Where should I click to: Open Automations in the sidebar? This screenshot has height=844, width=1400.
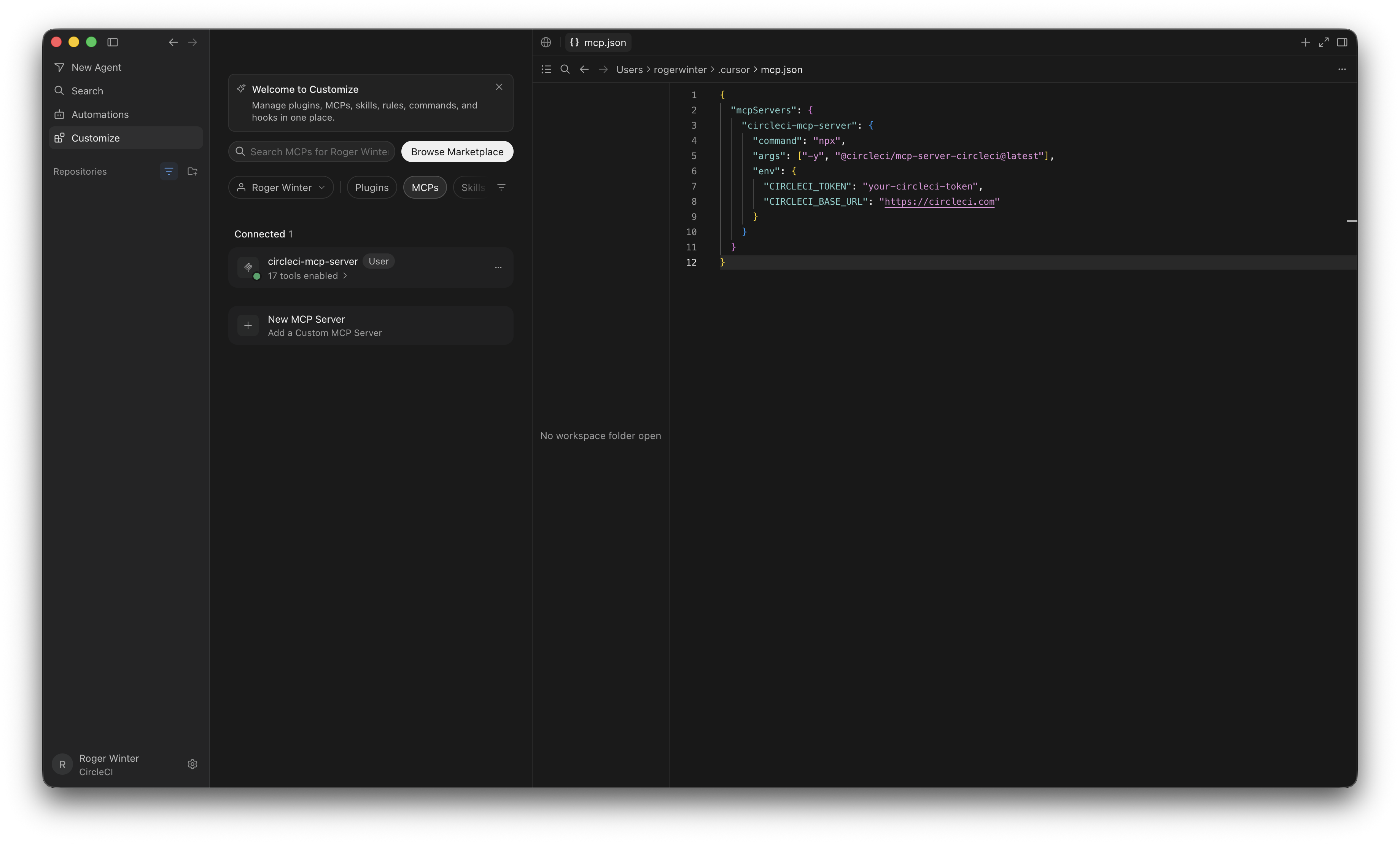[x=126, y=114]
